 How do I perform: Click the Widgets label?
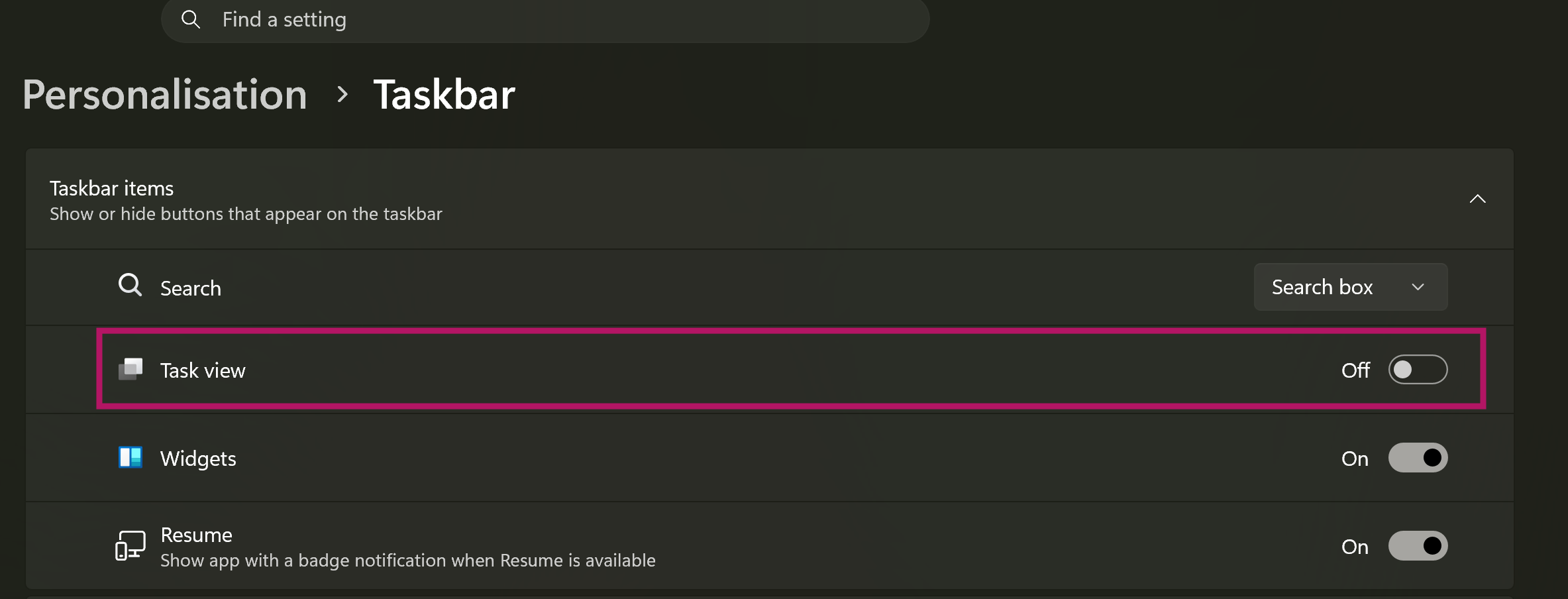tap(198, 459)
